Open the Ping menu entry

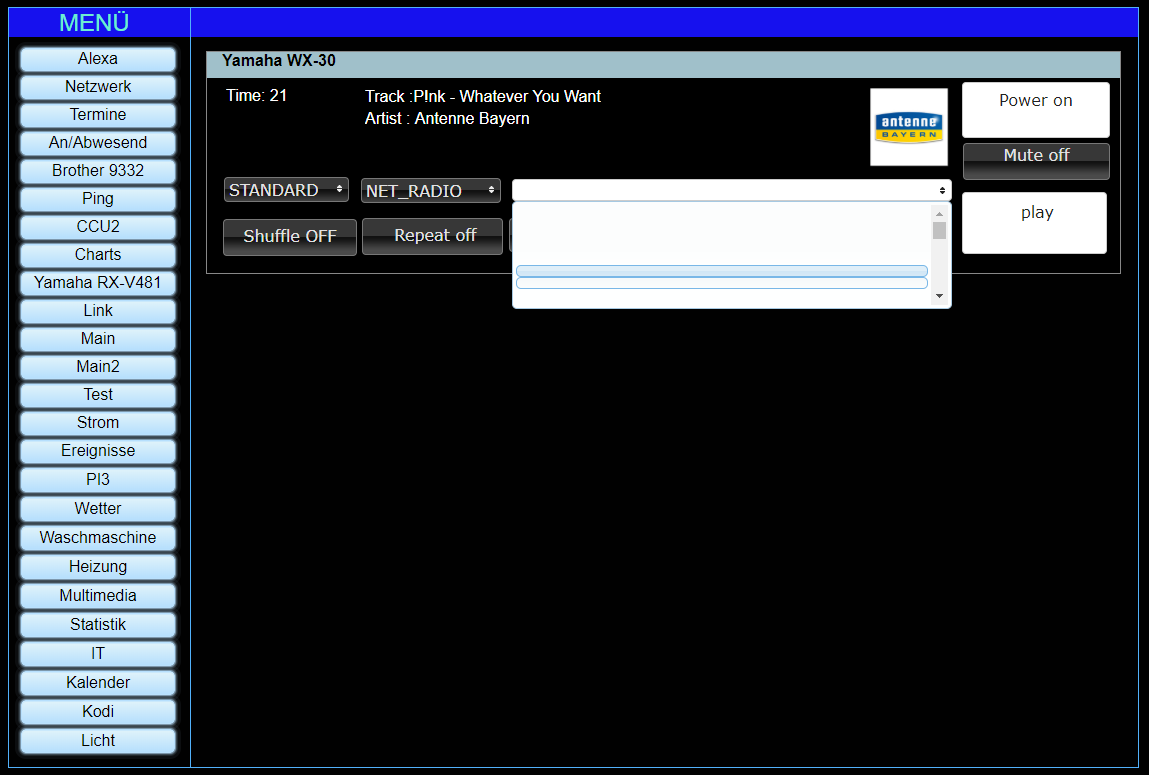pyautogui.click(x=97, y=199)
